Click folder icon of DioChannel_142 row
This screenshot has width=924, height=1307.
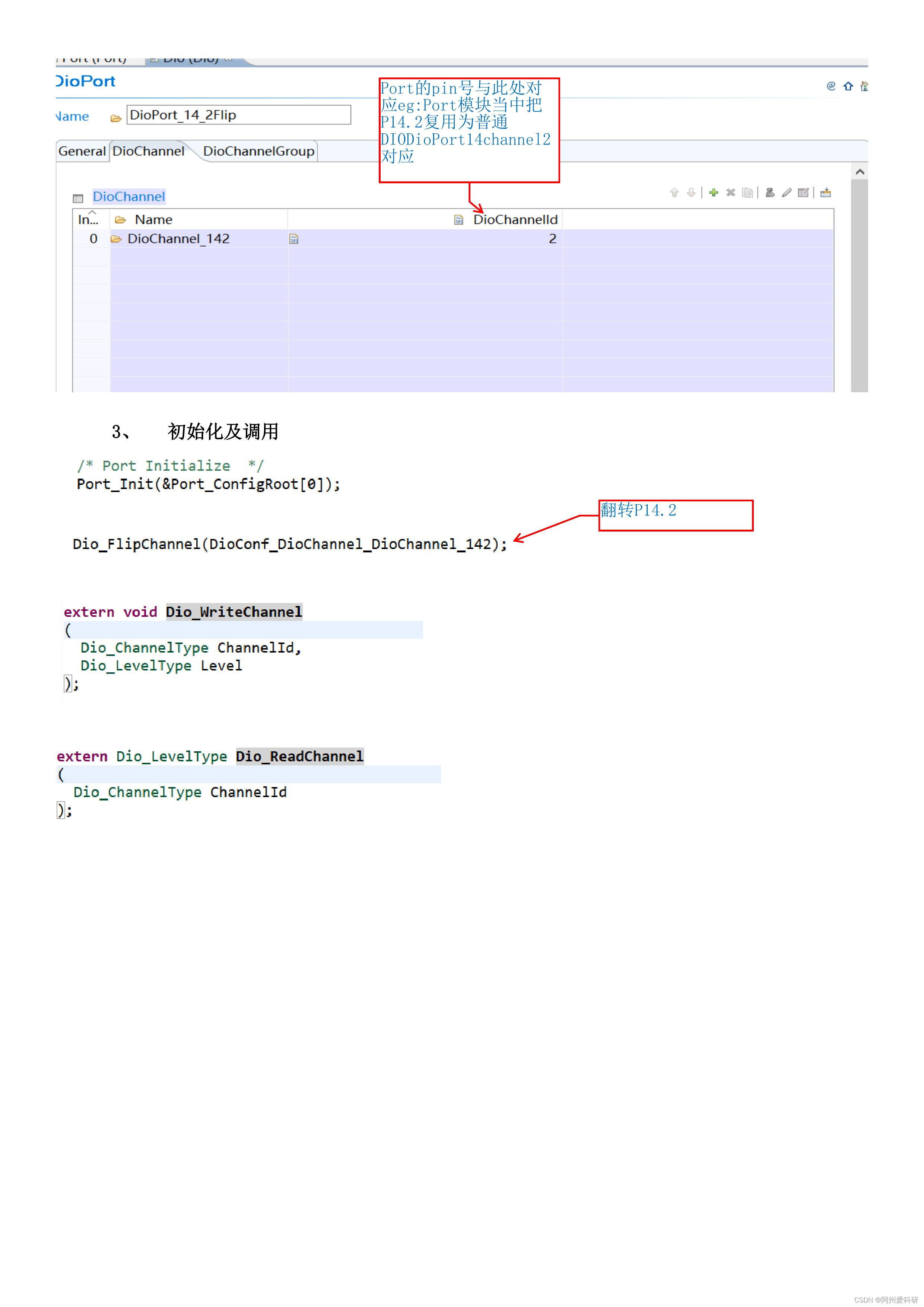coord(116,239)
